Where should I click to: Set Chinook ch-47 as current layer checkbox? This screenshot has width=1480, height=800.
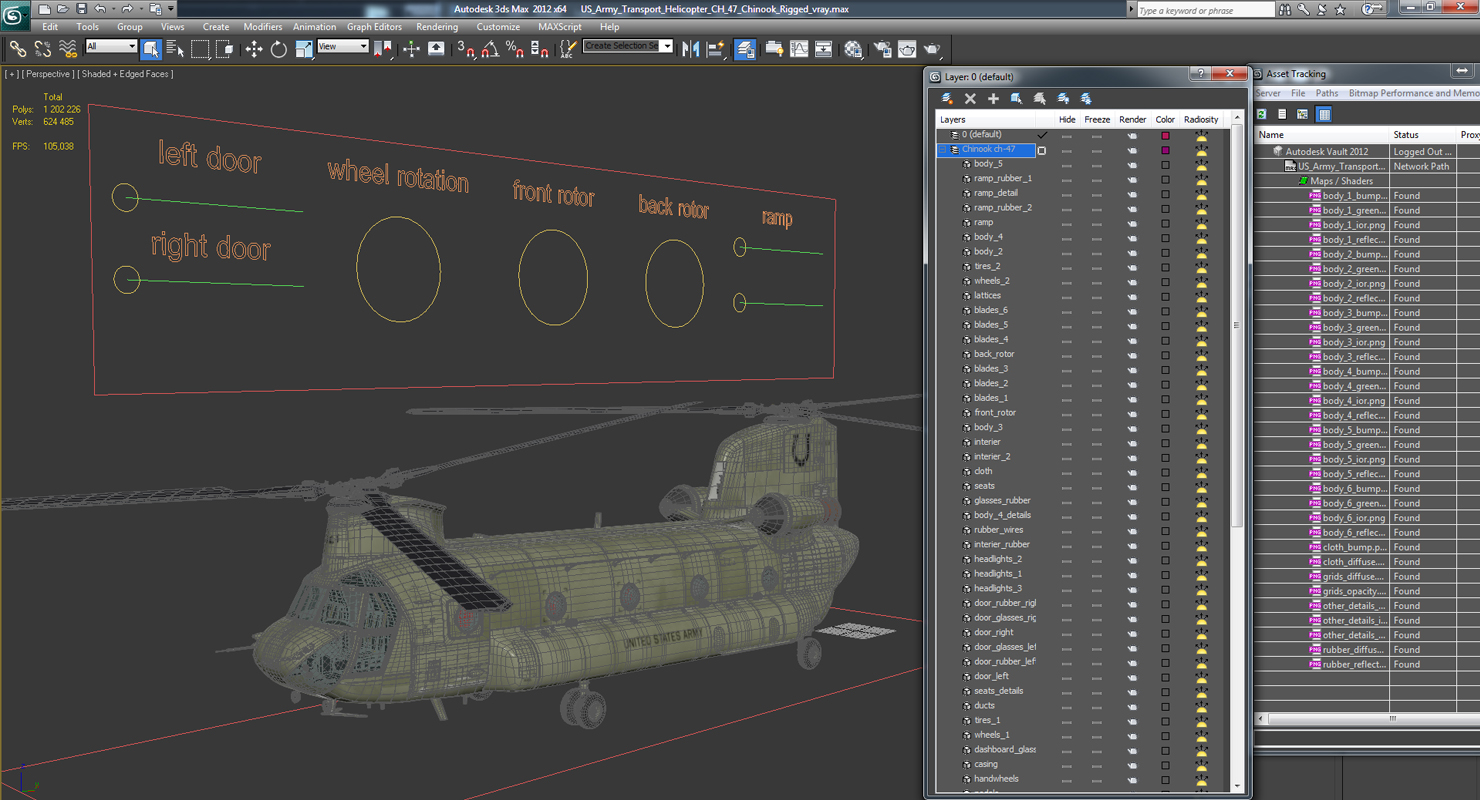coord(1042,150)
